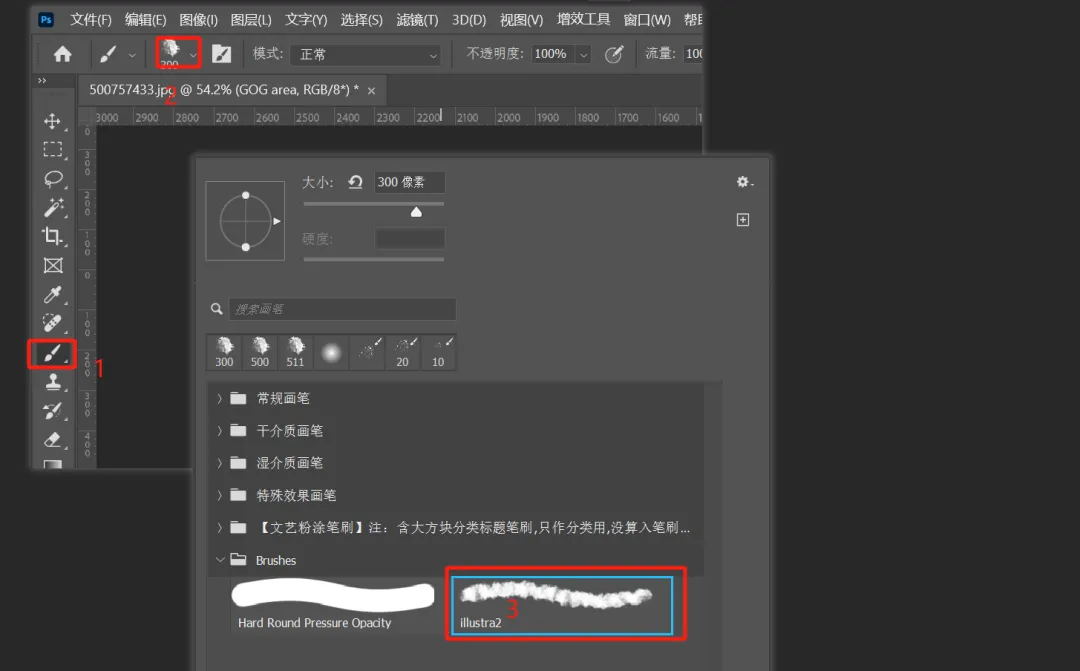This screenshot has width=1080, height=671.
Task: Open the opacity 100% dropdown arrow
Action: click(583, 54)
